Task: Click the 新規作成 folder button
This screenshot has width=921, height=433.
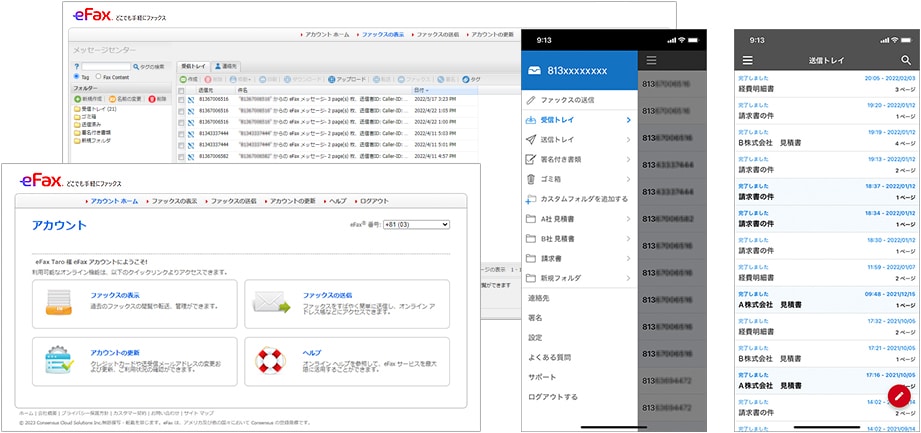Action: [88, 100]
